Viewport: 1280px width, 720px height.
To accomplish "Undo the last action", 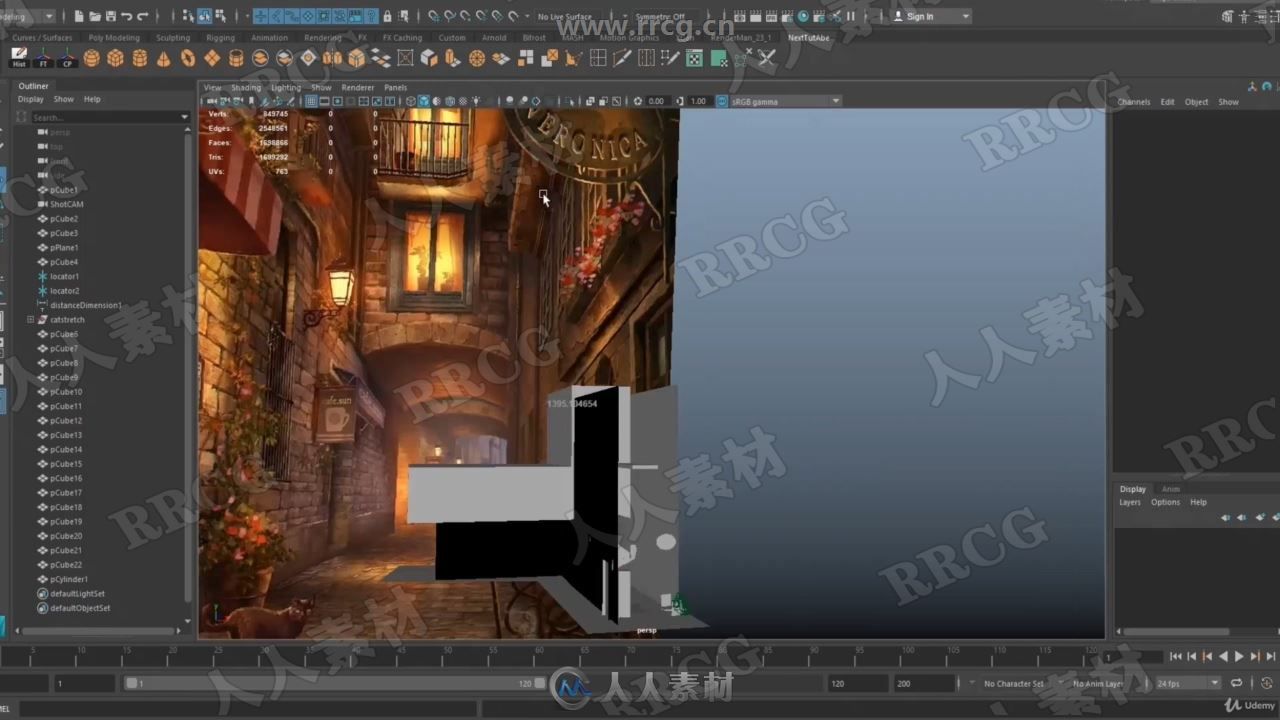I will [126, 16].
